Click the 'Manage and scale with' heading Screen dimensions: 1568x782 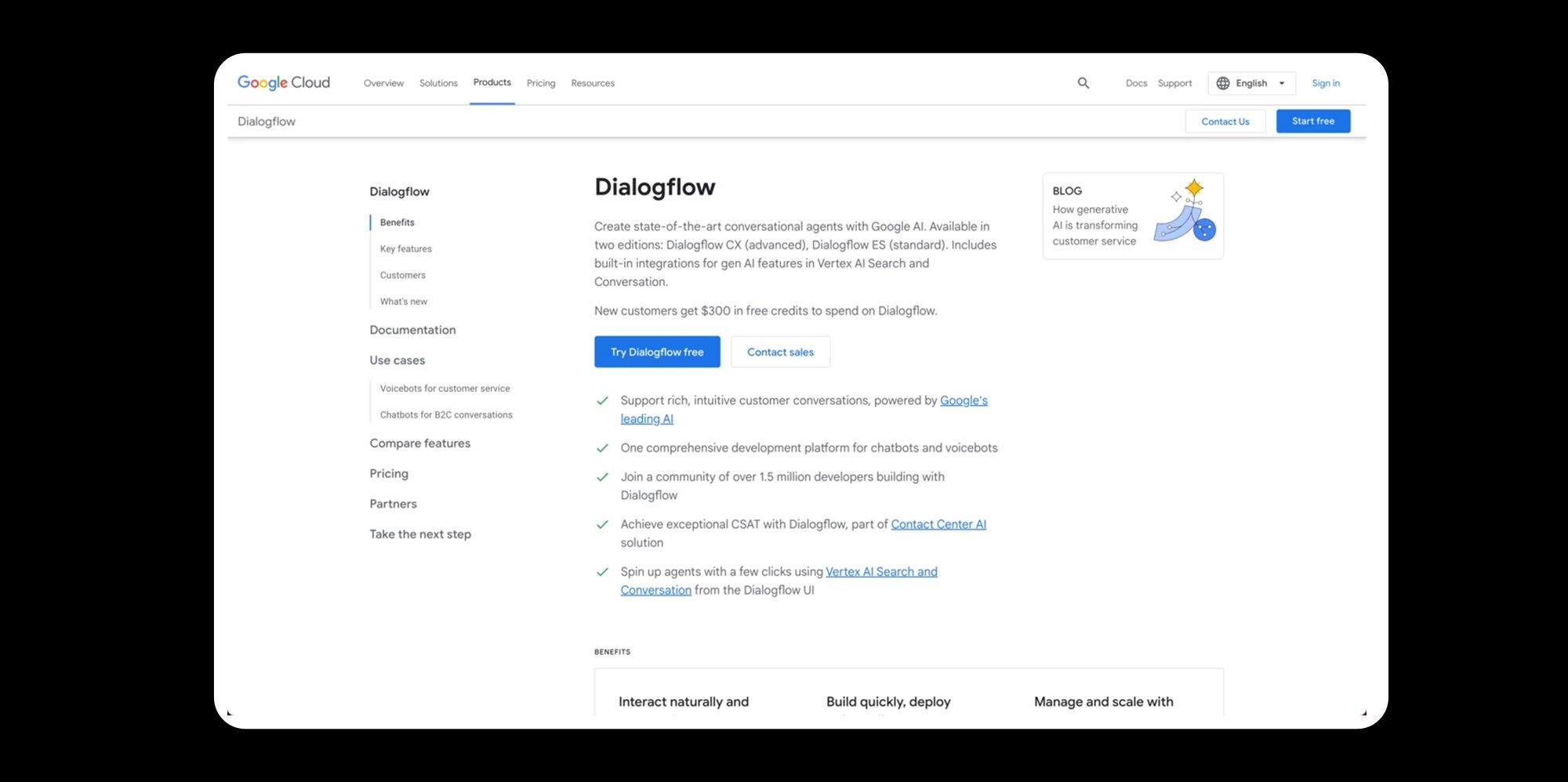point(1103,702)
